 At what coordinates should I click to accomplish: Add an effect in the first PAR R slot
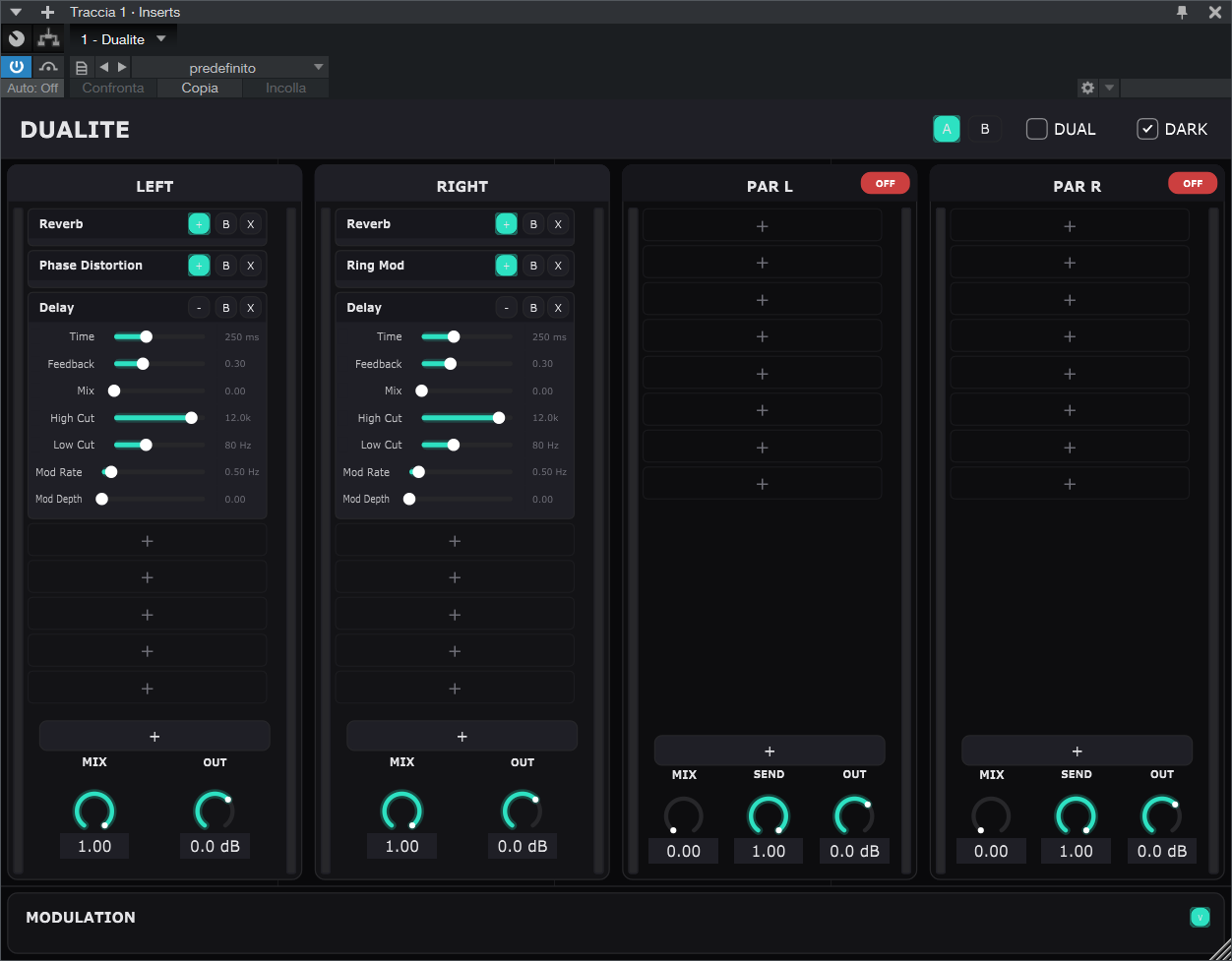(1070, 224)
